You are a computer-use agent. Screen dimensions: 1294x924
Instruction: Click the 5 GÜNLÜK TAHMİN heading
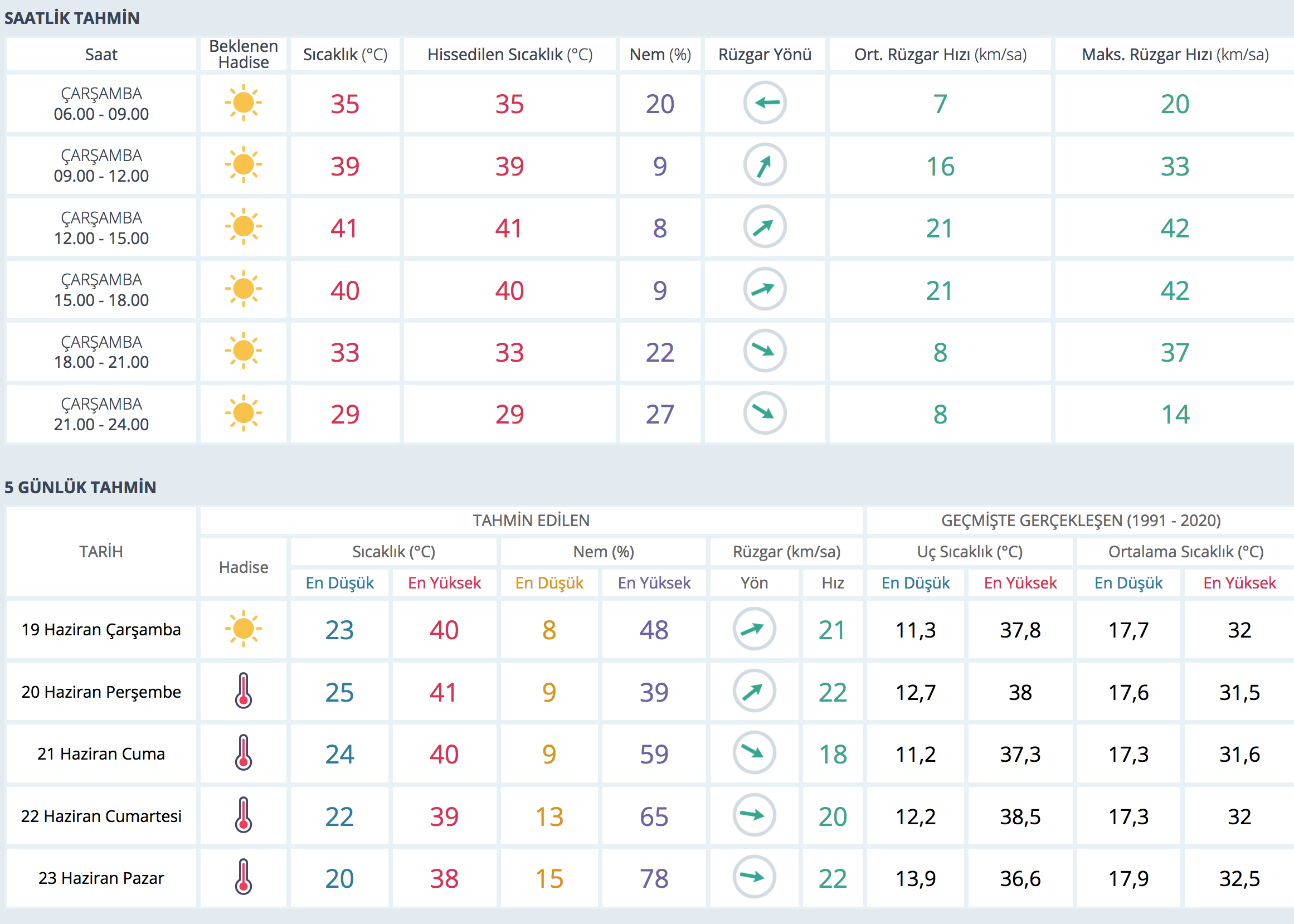80,488
